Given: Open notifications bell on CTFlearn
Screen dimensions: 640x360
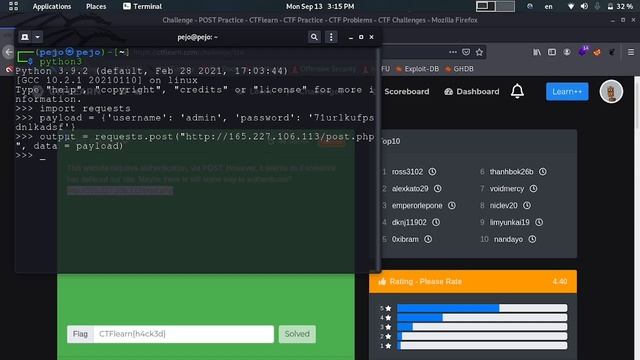Looking at the screenshot, I should (x=517, y=91).
